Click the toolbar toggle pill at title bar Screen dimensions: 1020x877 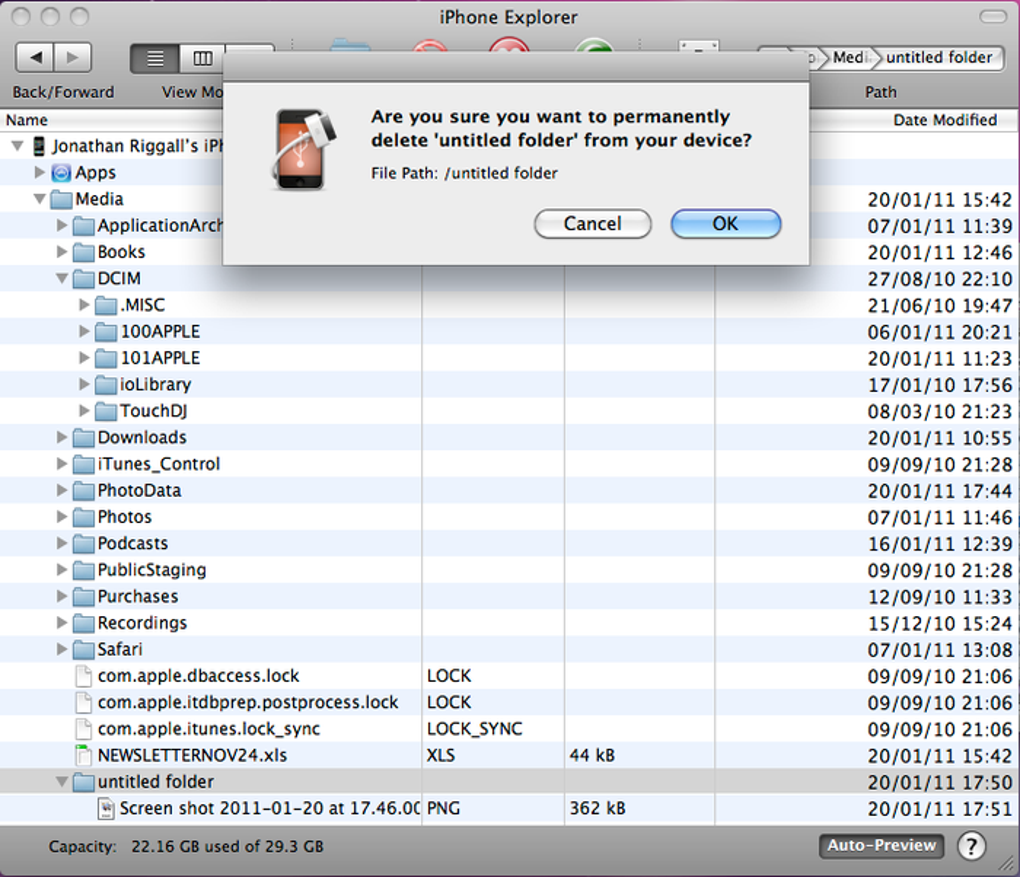click(993, 17)
